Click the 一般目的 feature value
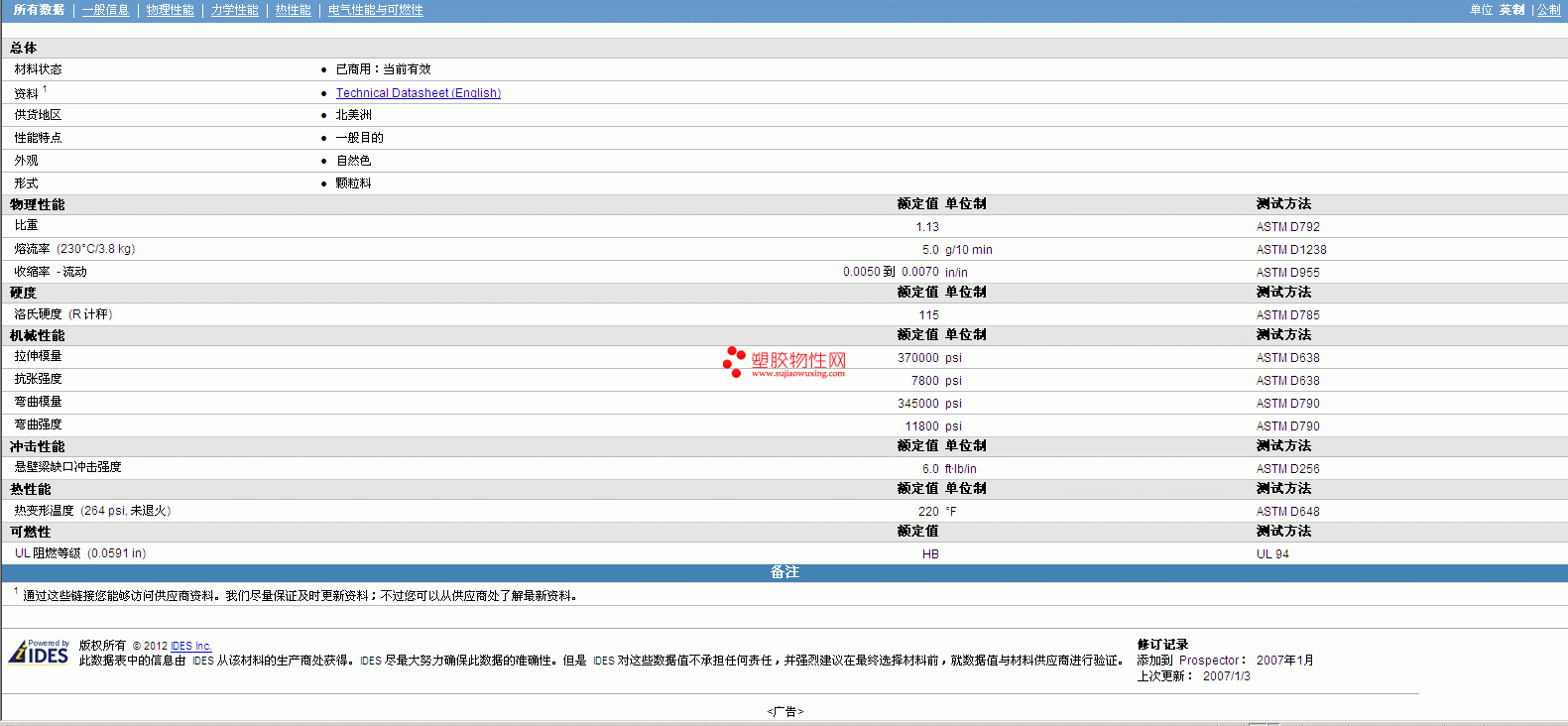The width and height of the screenshot is (1568, 726). (x=359, y=138)
